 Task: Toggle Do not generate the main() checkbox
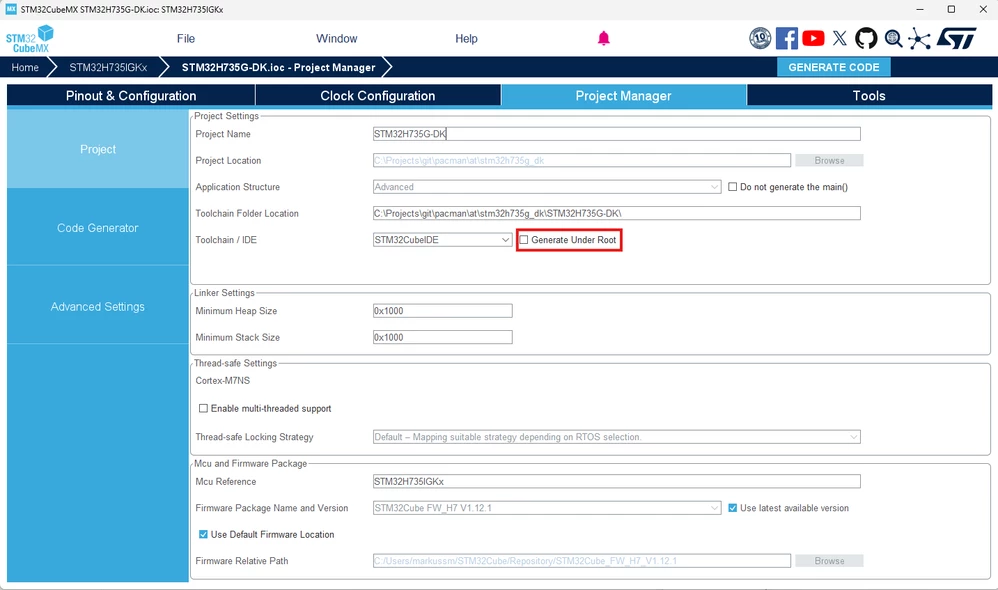pos(733,187)
